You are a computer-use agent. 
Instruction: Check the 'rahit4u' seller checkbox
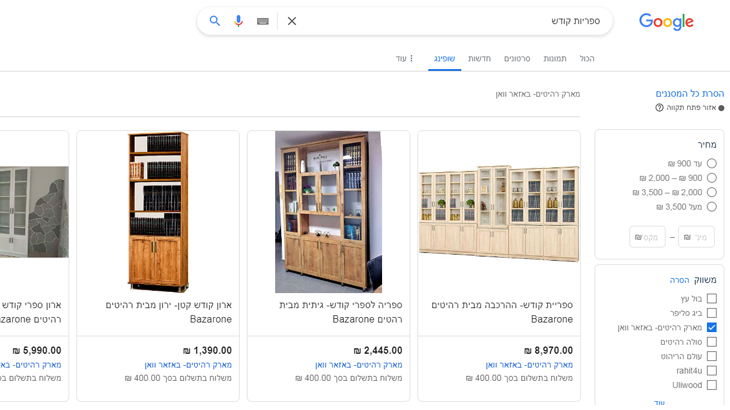[711, 370]
